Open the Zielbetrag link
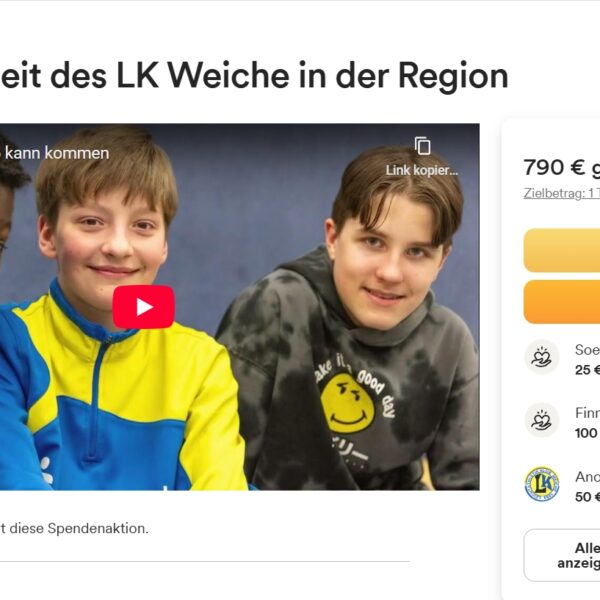Viewport: 600px width, 600px height. point(561,193)
